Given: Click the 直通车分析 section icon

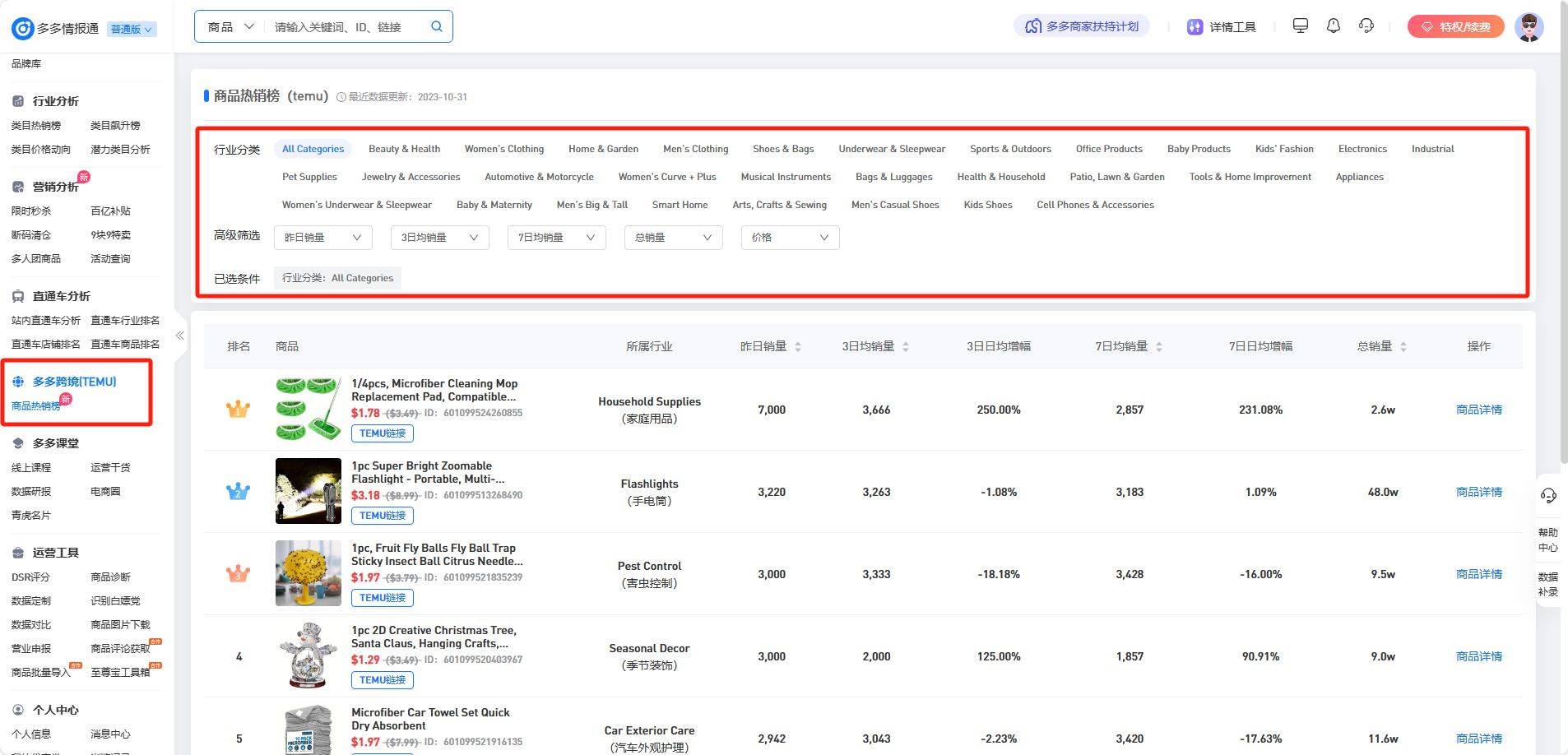Looking at the screenshot, I should tap(18, 296).
